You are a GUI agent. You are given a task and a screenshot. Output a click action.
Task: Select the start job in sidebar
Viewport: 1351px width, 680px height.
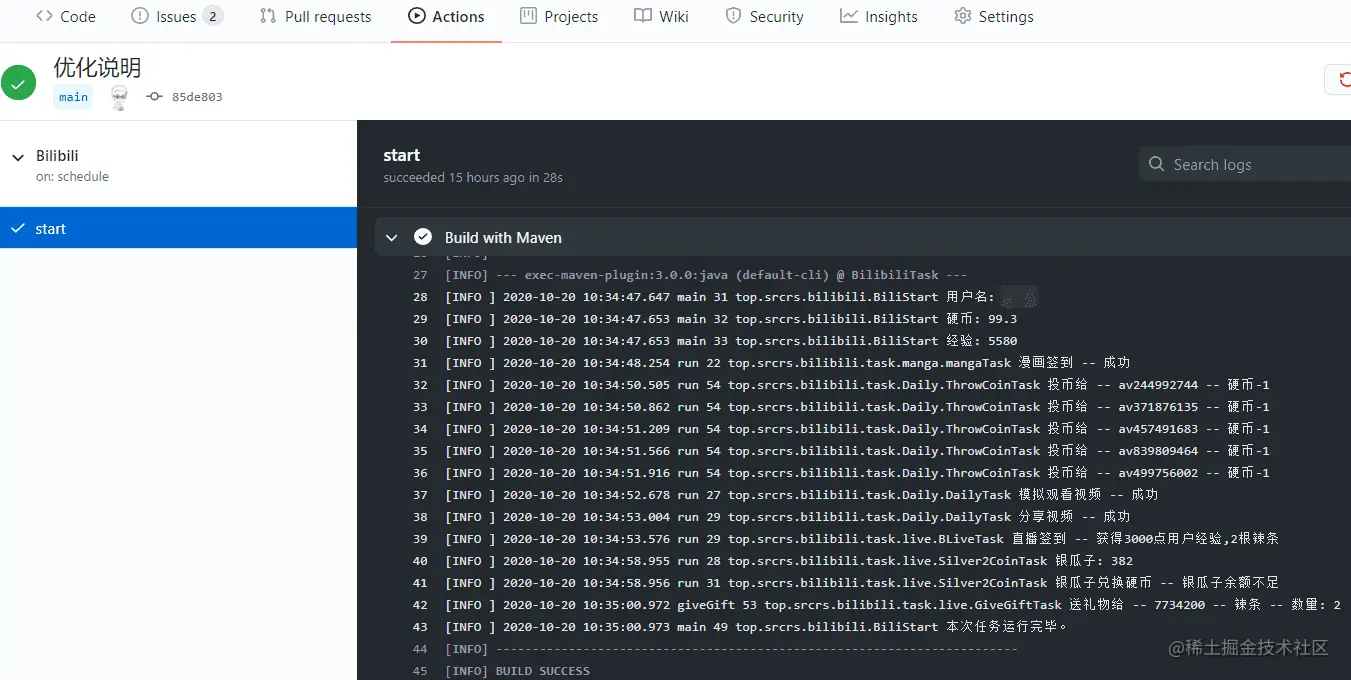click(x=178, y=228)
